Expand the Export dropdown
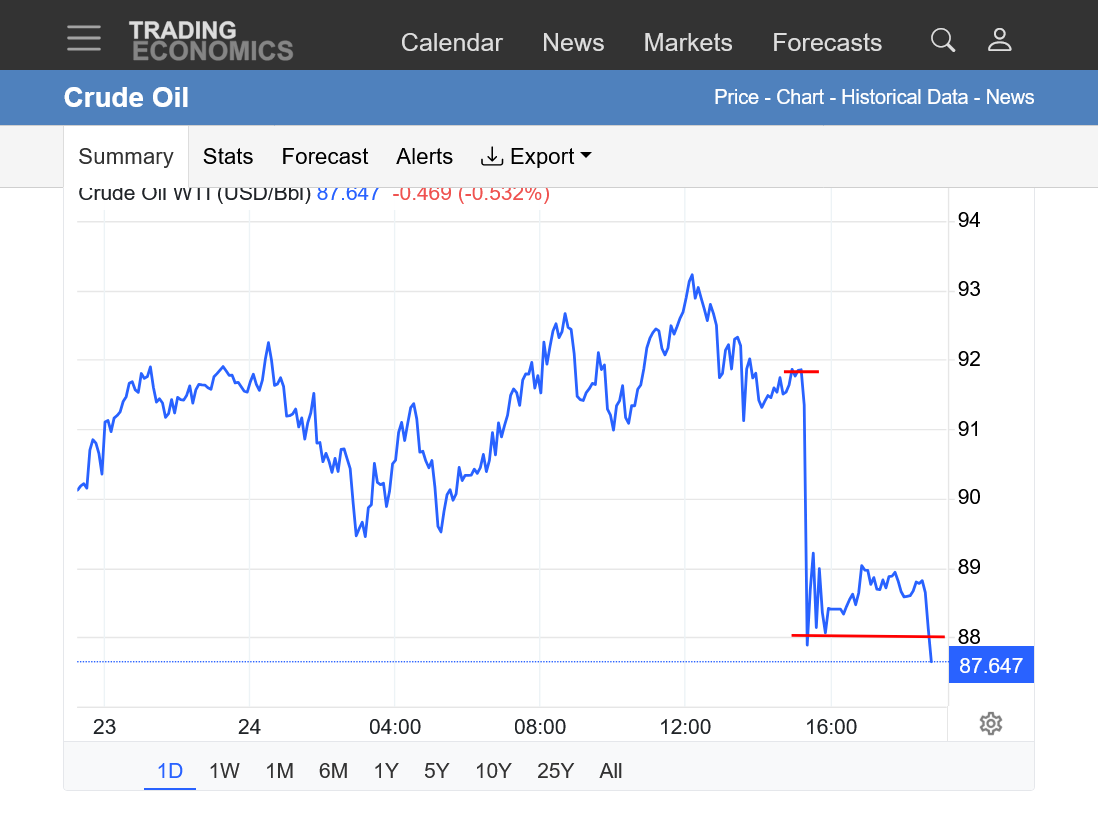The height and width of the screenshot is (835, 1098). click(536, 157)
